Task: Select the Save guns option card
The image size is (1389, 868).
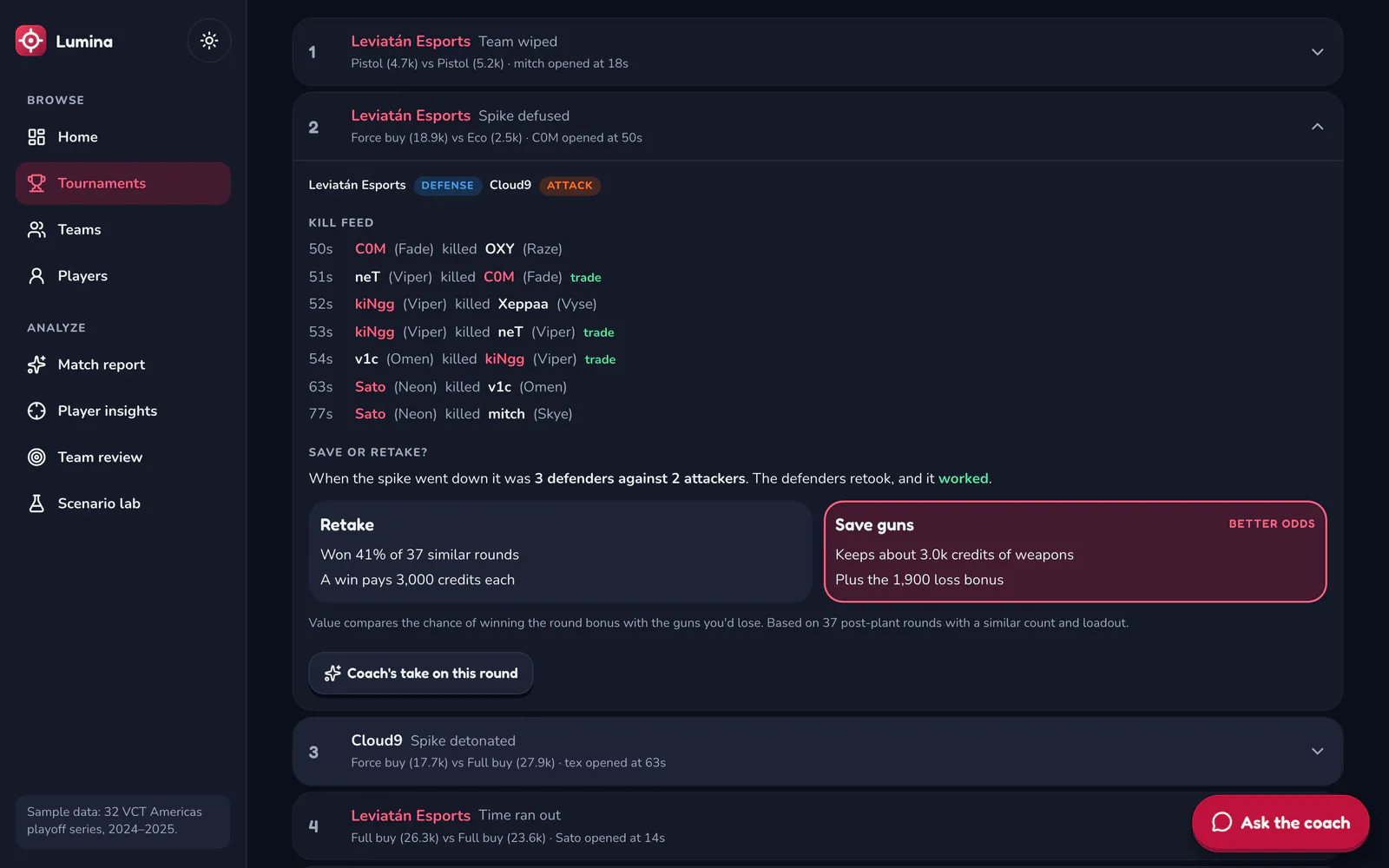Action: pyautogui.click(x=1075, y=552)
